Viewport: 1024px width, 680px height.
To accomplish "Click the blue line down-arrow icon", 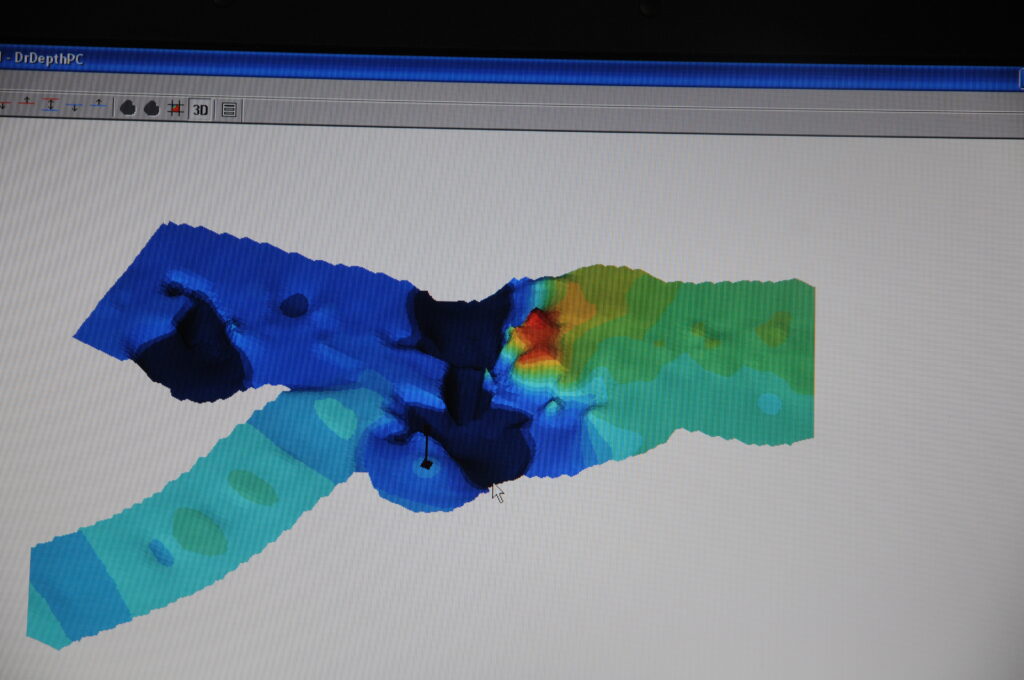I will click(x=75, y=106).
